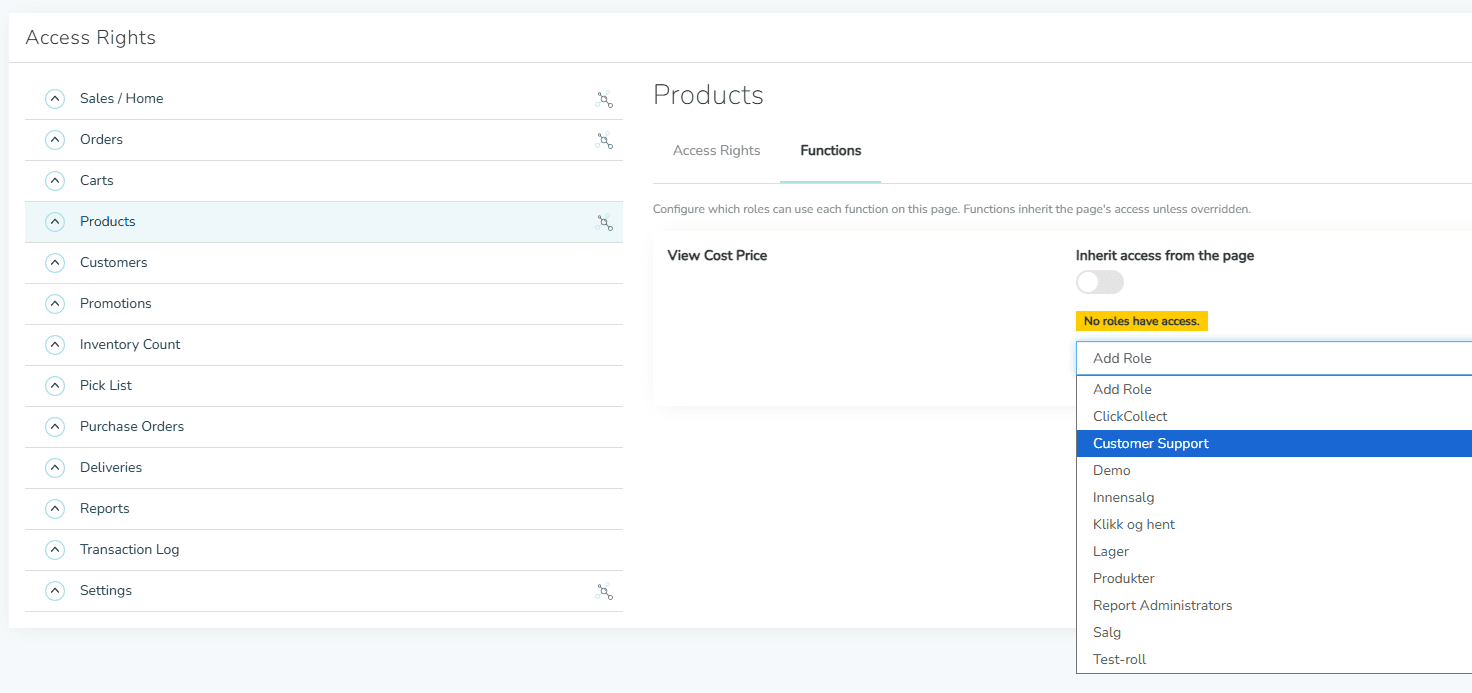The width and height of the screenshot is (1472, 693).
Task: Open the Add Role combo box
Action: click(x=1274, y=358)
